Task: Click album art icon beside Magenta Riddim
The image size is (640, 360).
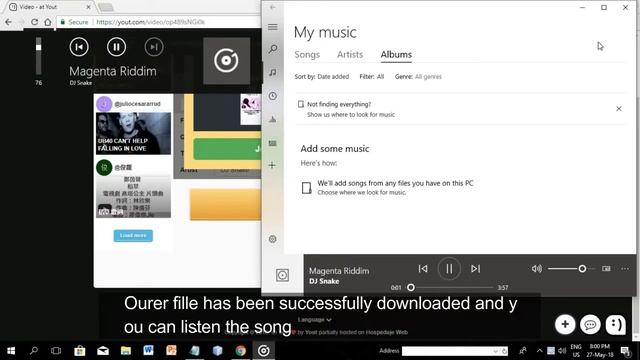Action: 282,275
